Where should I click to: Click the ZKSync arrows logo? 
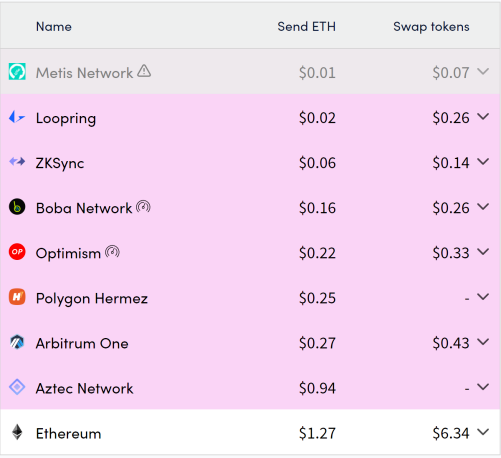pos(17,162)
